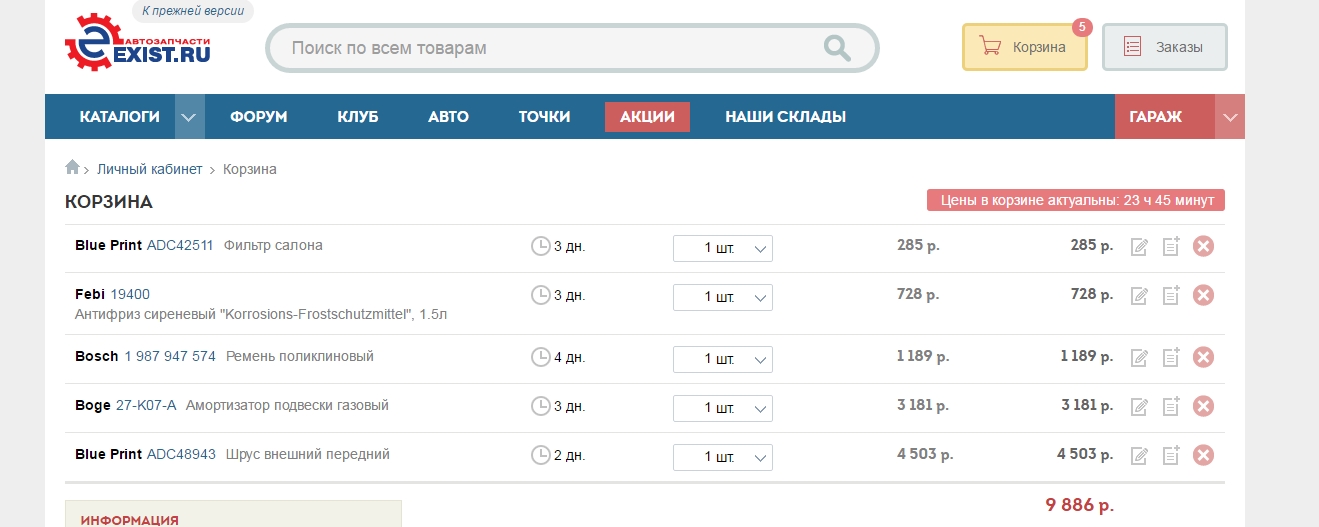Viewport: 1319px width, 527px height.
Task: Click Фильтр салона item description
Action: (x=273, y=245)
